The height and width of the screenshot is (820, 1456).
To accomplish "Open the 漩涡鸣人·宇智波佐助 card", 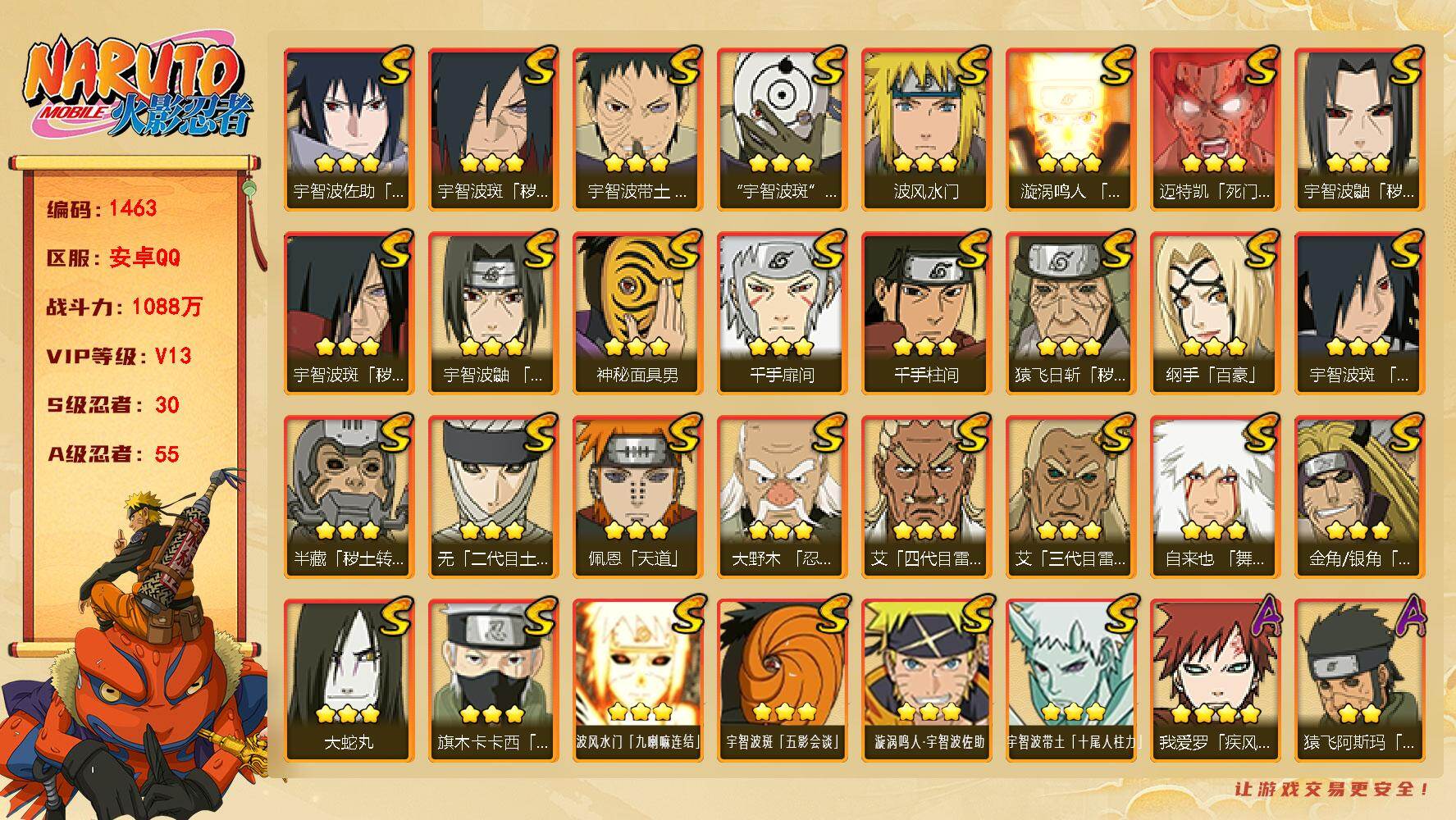I will [x=926, y=681].
